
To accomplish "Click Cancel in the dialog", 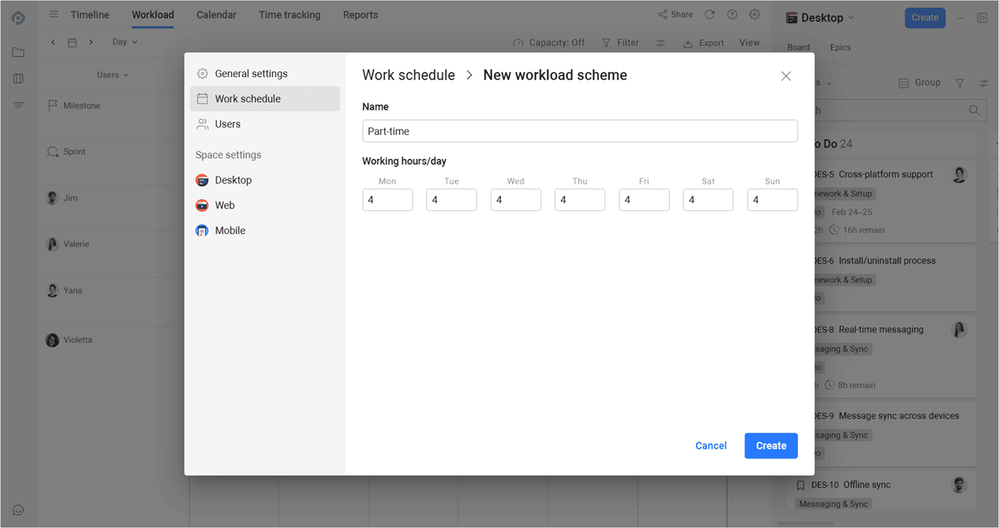I will (710, 446).
